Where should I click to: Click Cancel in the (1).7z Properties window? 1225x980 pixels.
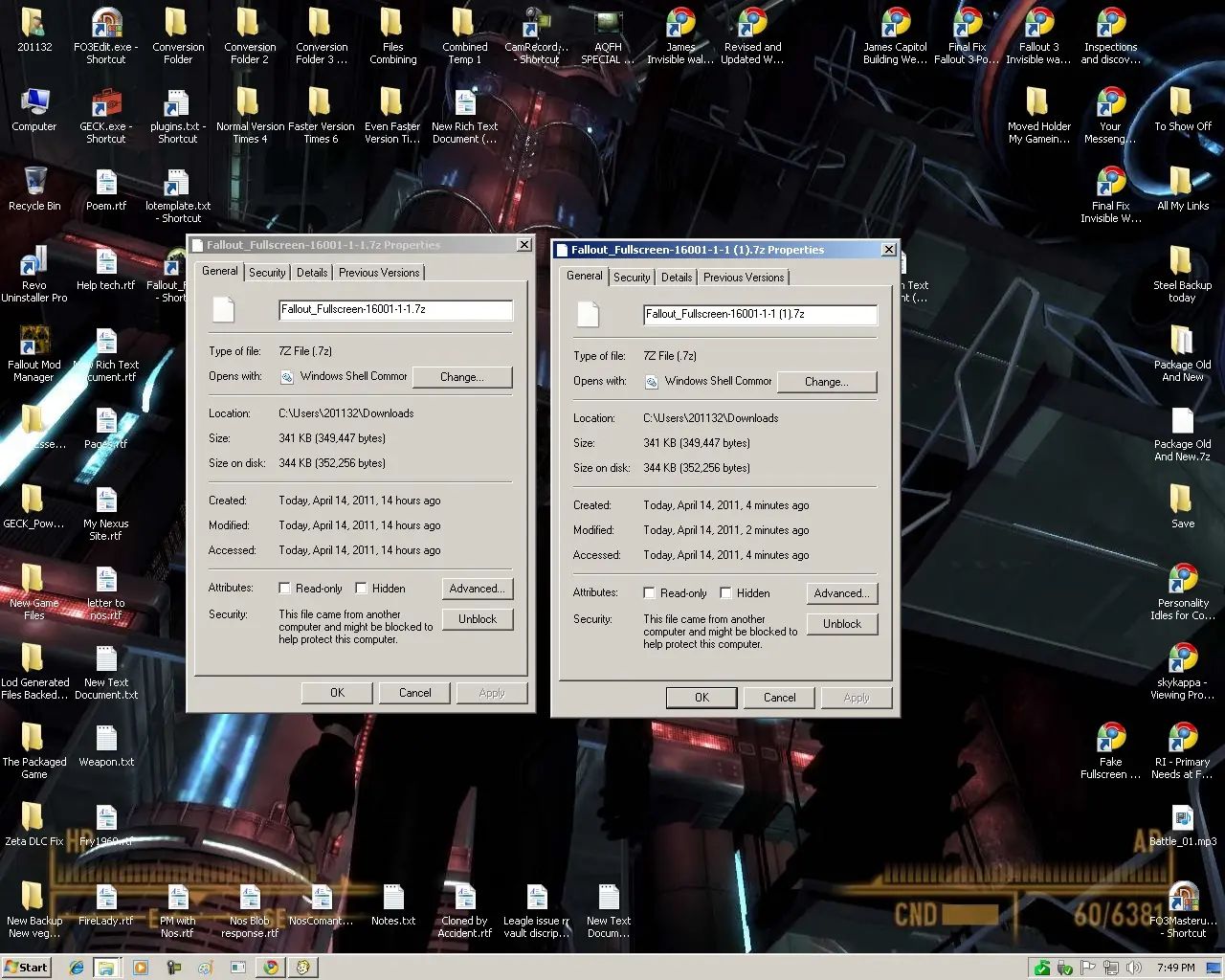[x=780, y=698]
